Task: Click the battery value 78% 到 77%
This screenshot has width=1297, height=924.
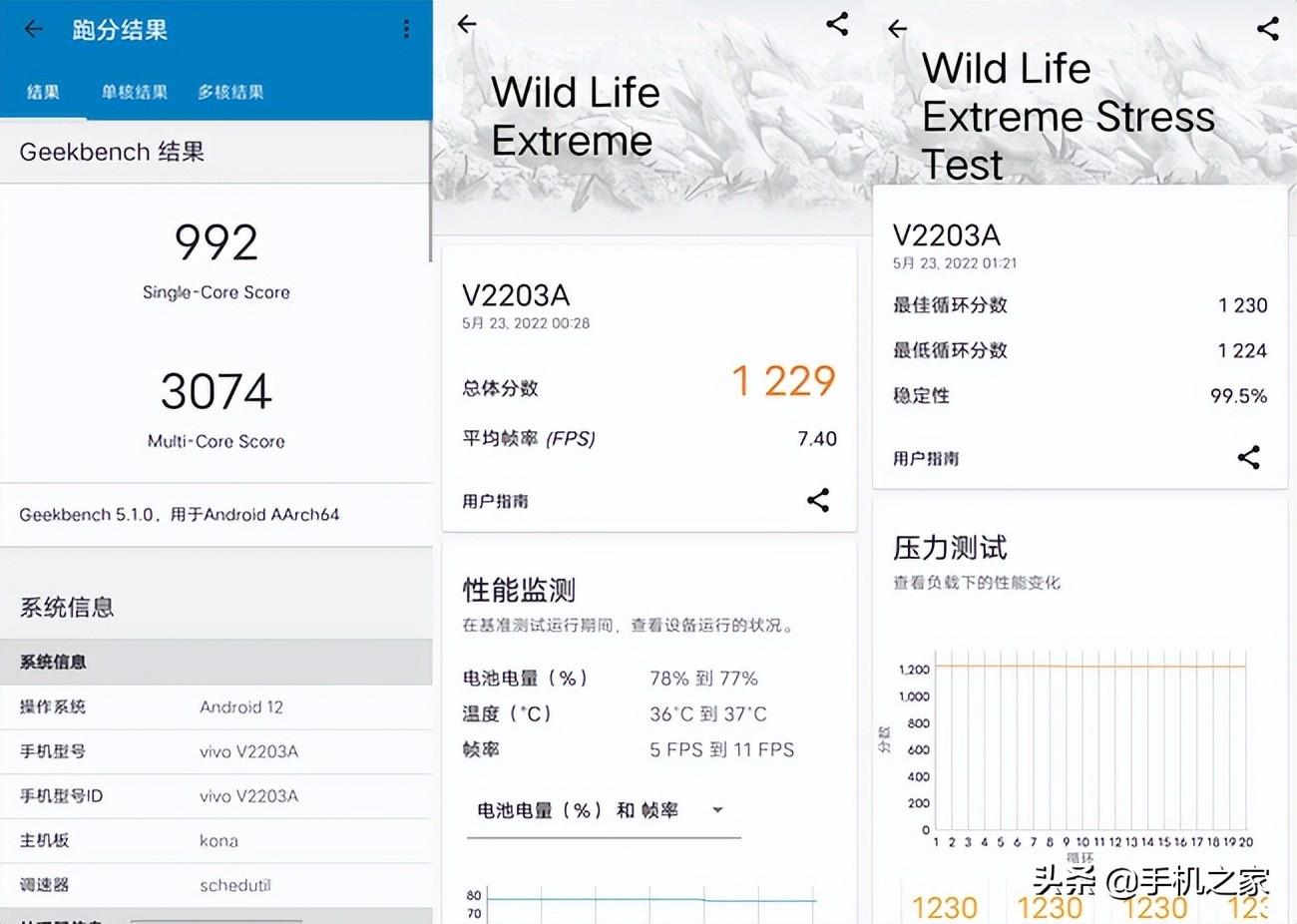Action: coord(703,679)
